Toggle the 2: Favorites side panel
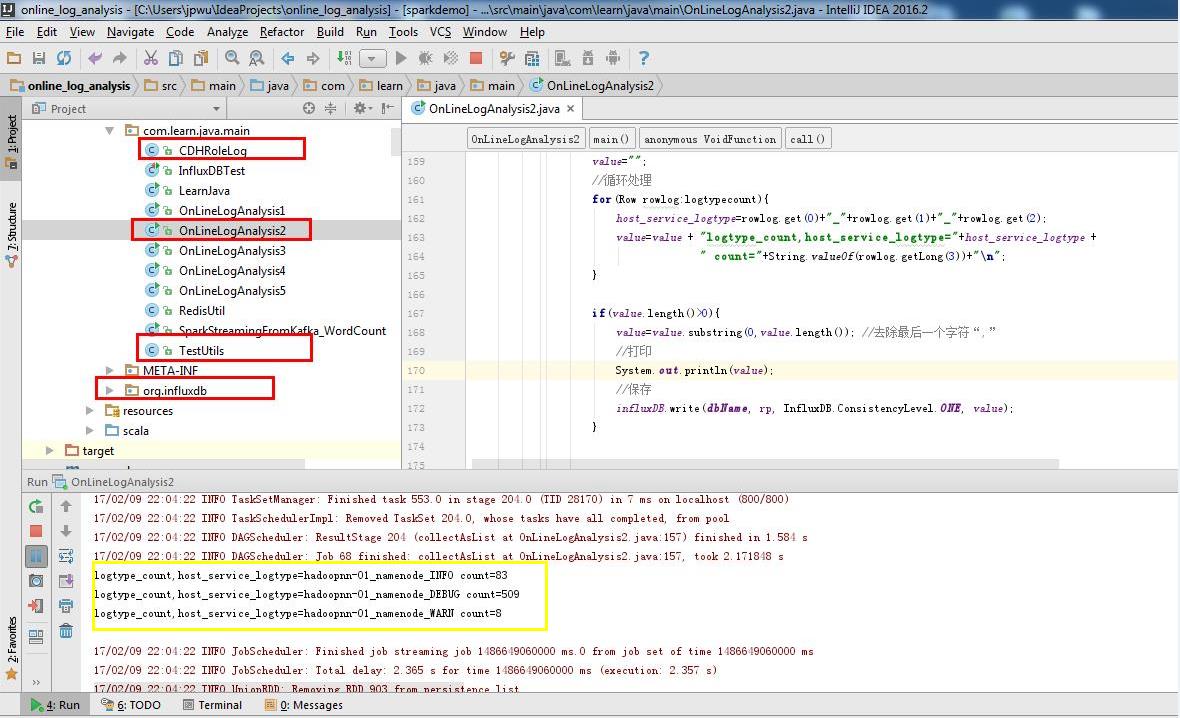This screenshot has height=718, width=1180. [x=11, y=649]
